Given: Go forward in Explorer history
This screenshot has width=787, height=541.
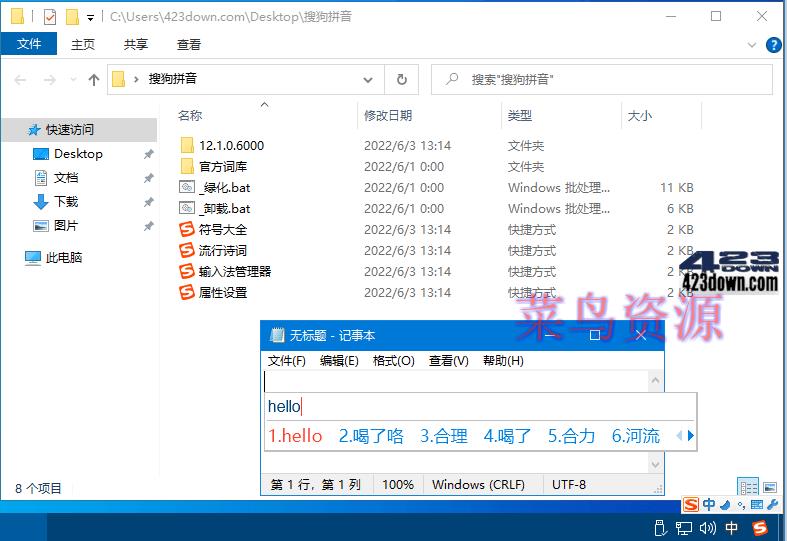Looking at the screenshot, I should tap(50, 80).
